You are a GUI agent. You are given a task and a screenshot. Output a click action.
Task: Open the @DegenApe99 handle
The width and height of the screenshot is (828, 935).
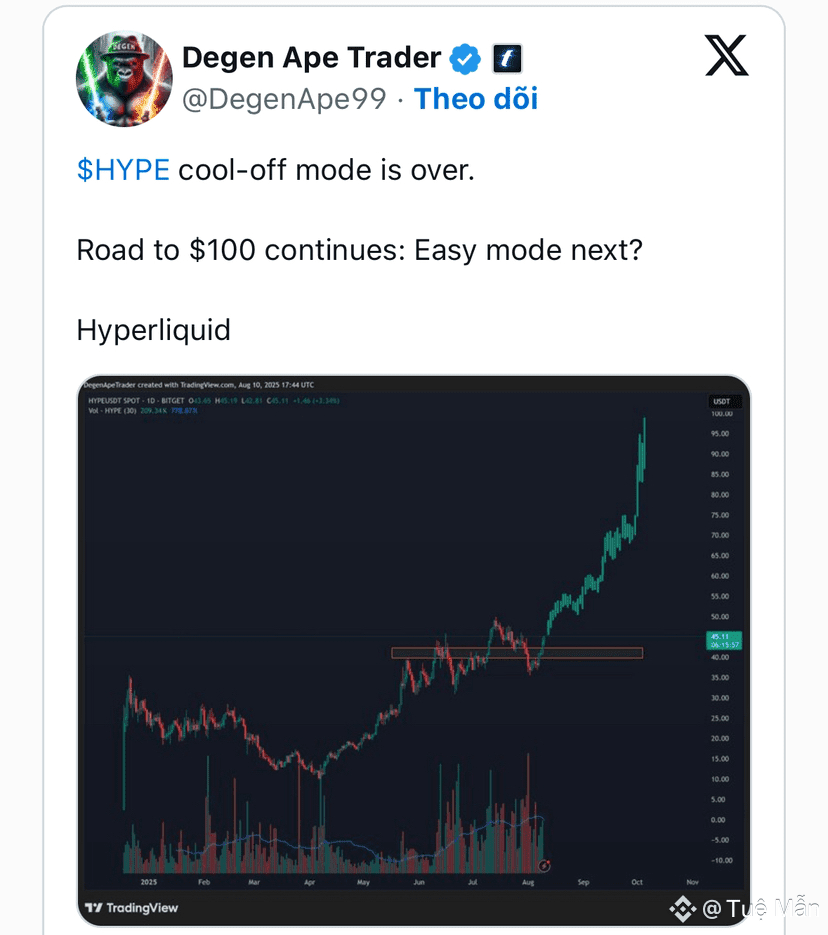284,99
